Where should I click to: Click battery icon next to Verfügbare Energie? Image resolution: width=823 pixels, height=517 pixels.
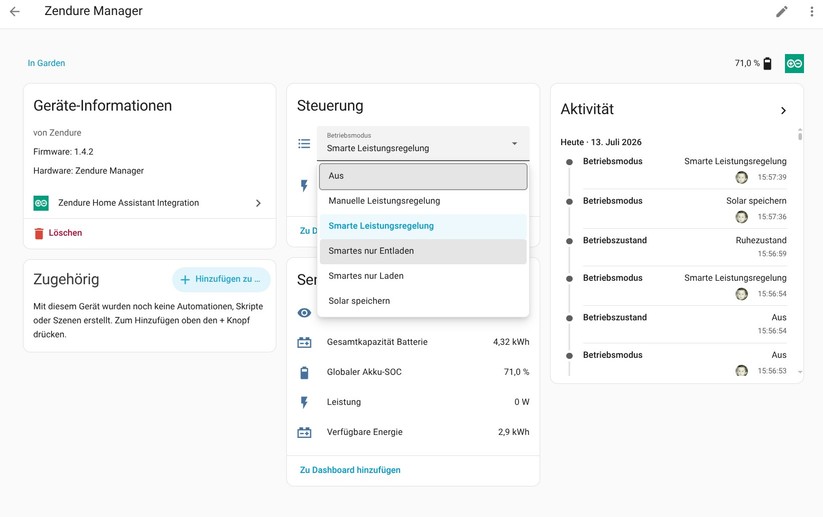point(304,432)
